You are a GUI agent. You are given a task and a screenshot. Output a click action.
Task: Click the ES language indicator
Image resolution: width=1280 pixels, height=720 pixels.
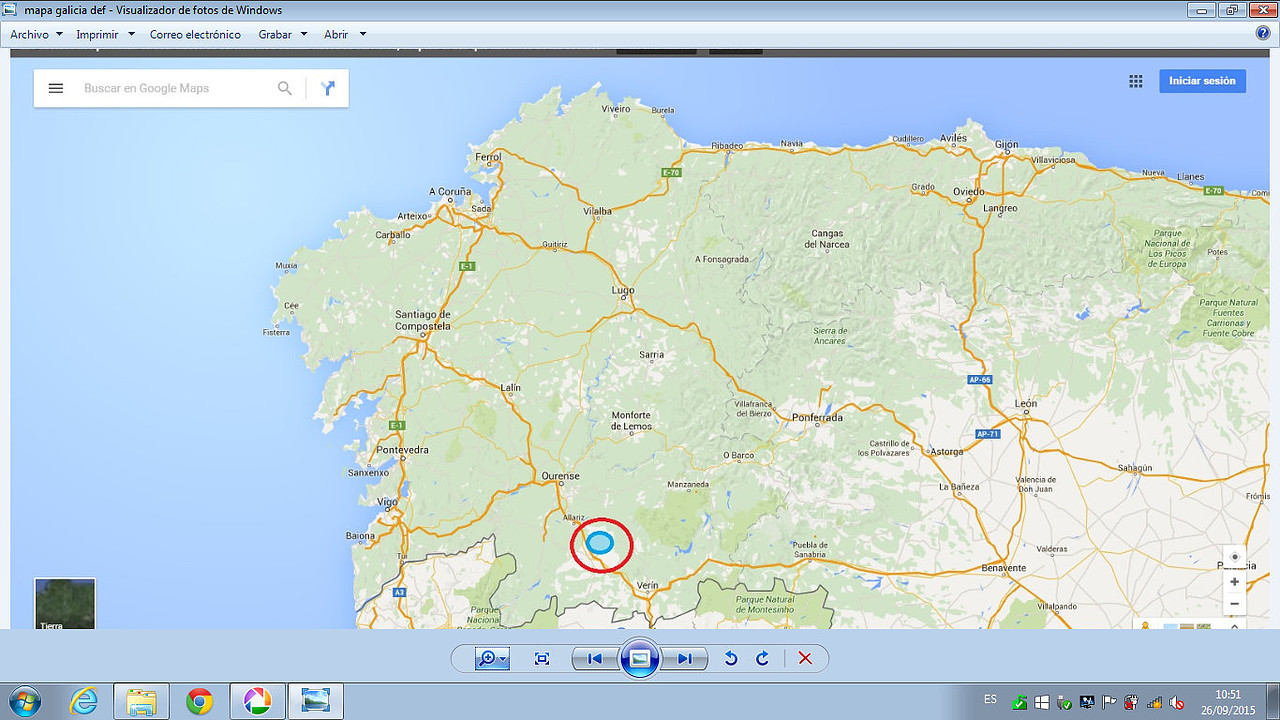(x=990, y=699)
